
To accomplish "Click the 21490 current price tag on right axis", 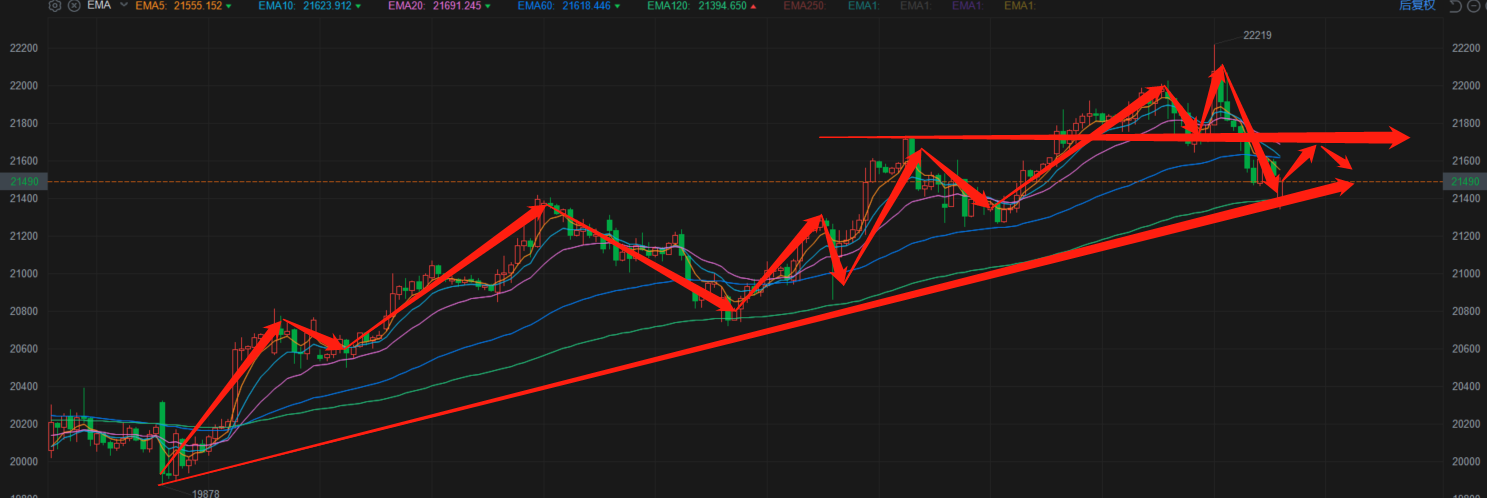I will click(1464, 181).
